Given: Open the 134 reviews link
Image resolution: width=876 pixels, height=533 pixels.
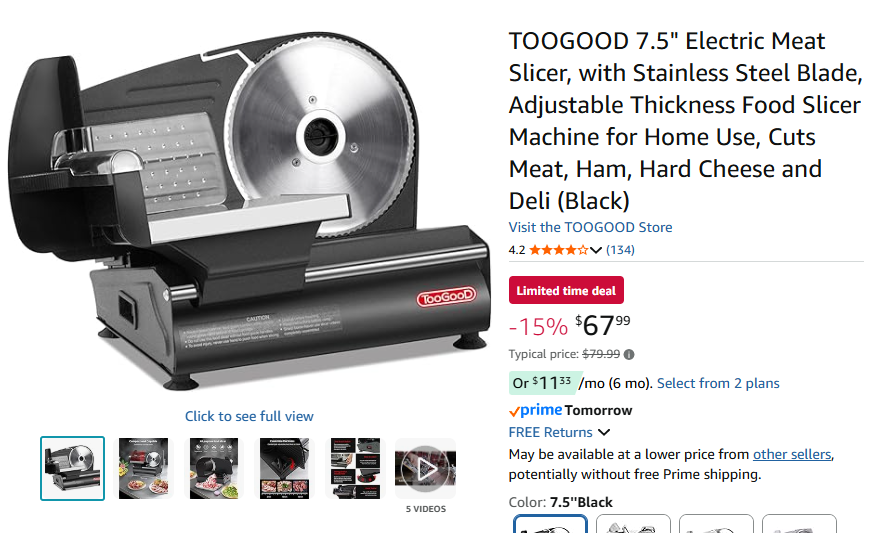Looking at the screenshot, I should coord(620,250).
